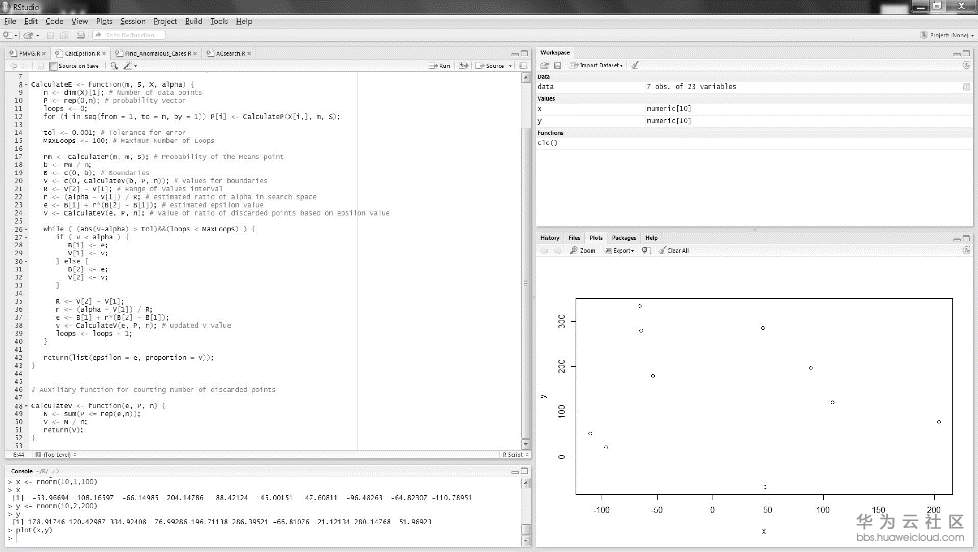Switch to the History tab
The image size is (978, 552).
(550, 238)
